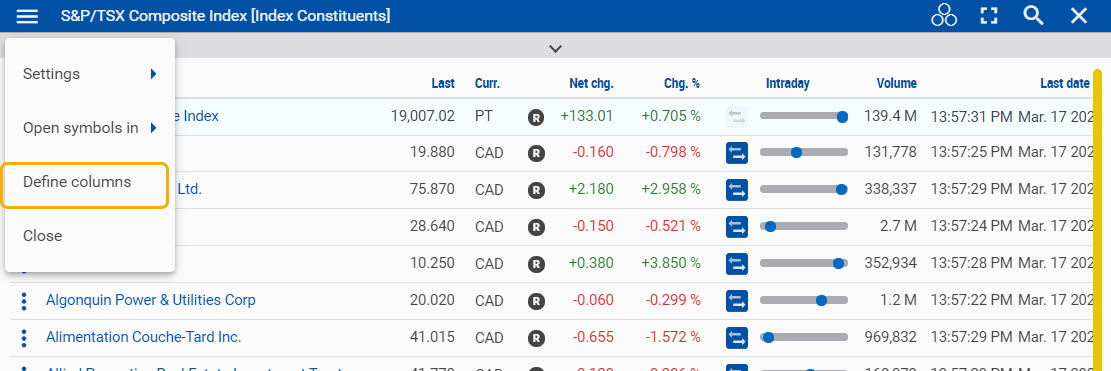Sort by the Volume column header
The width and height of the screenshot is (1111, 371).
[x=896, y=84]
